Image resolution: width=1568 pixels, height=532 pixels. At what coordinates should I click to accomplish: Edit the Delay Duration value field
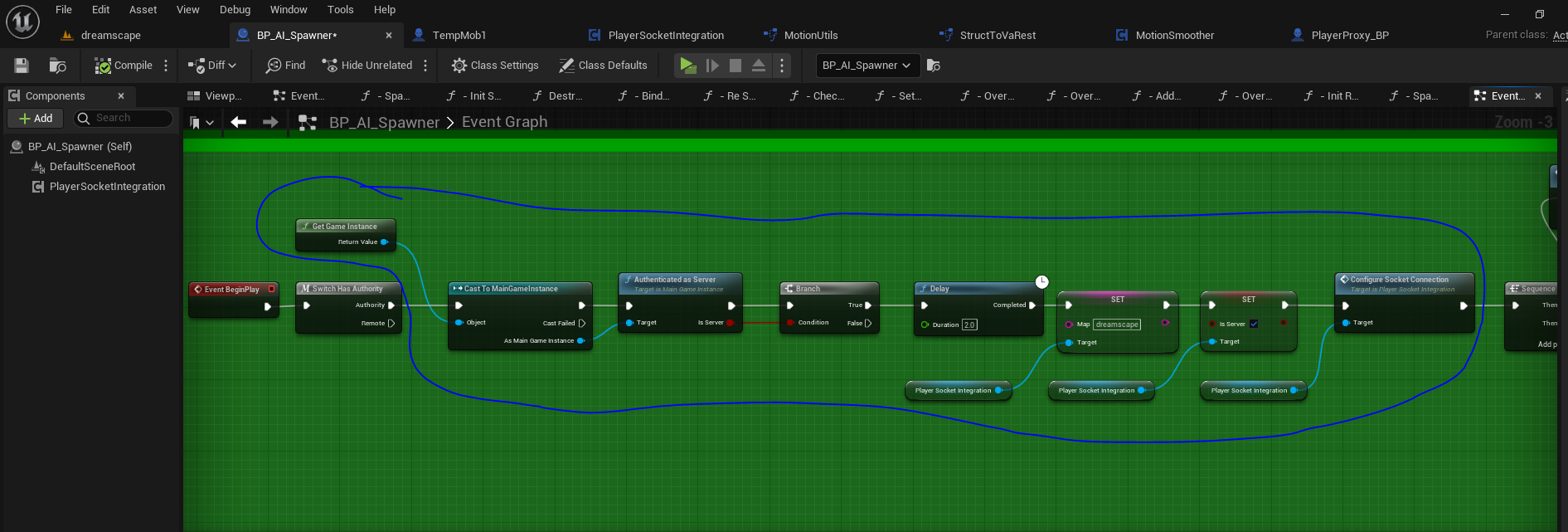pos(969,325)
